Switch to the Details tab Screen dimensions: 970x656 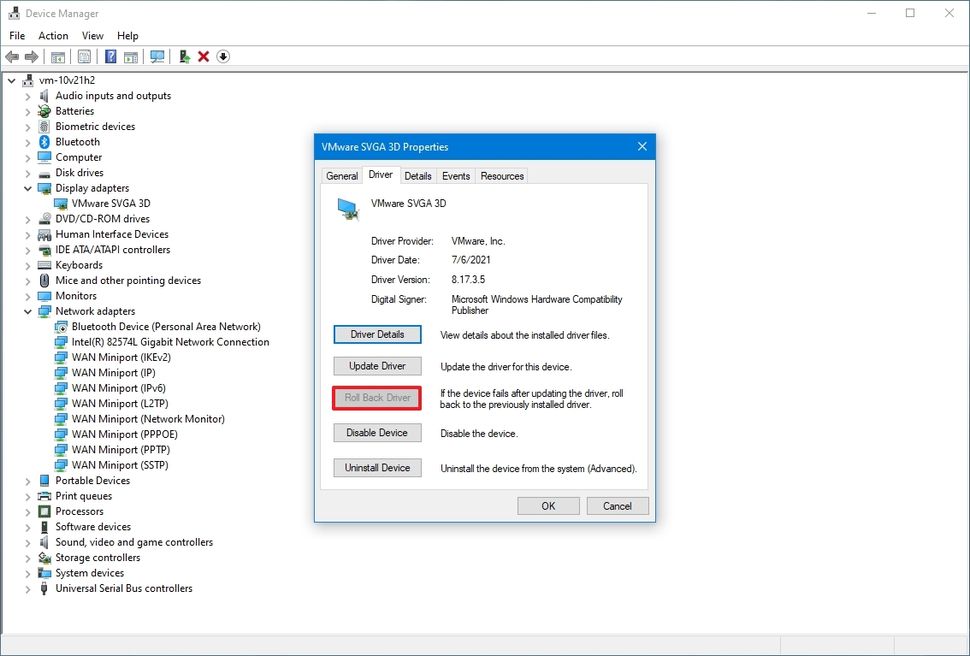click(418, 175)
